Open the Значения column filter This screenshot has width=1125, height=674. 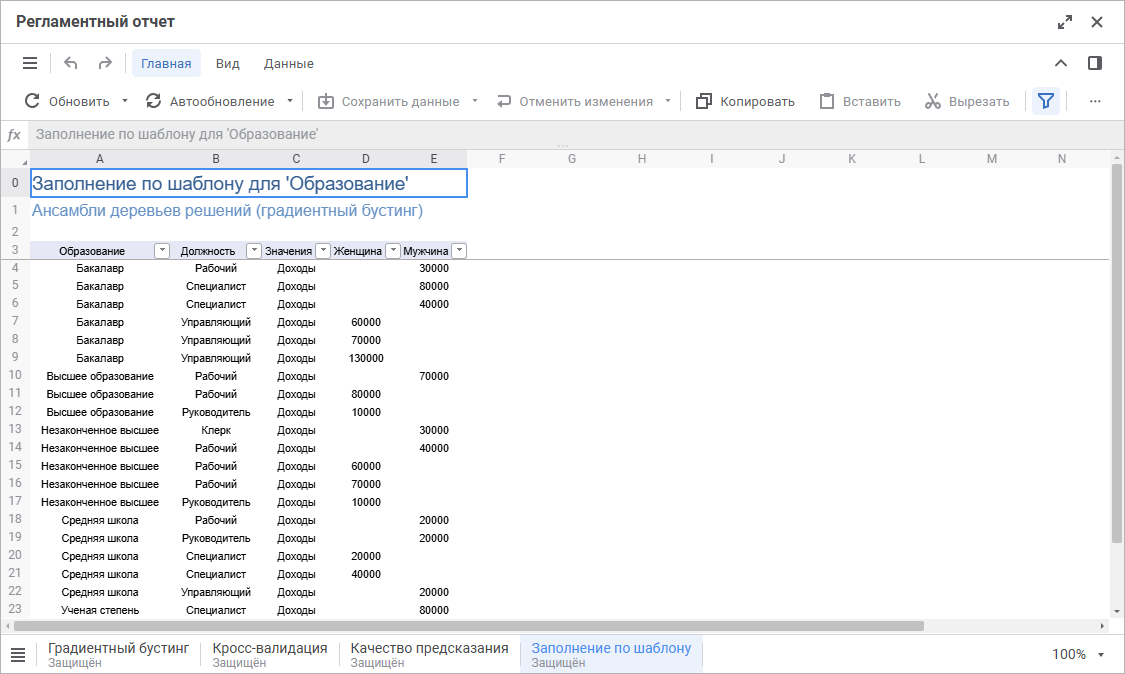tap(323, 251)
